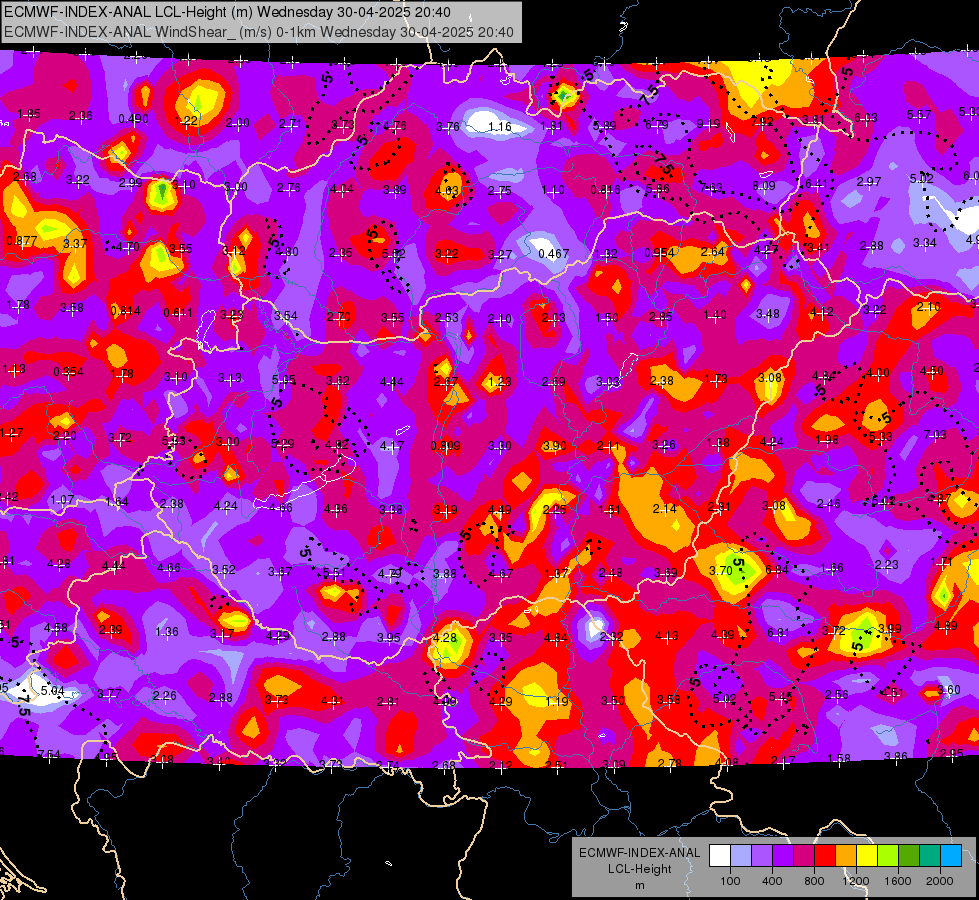Click the wind shear value 0.490
The width and height of the screenshot is (979, 900).
coord(133,119)
